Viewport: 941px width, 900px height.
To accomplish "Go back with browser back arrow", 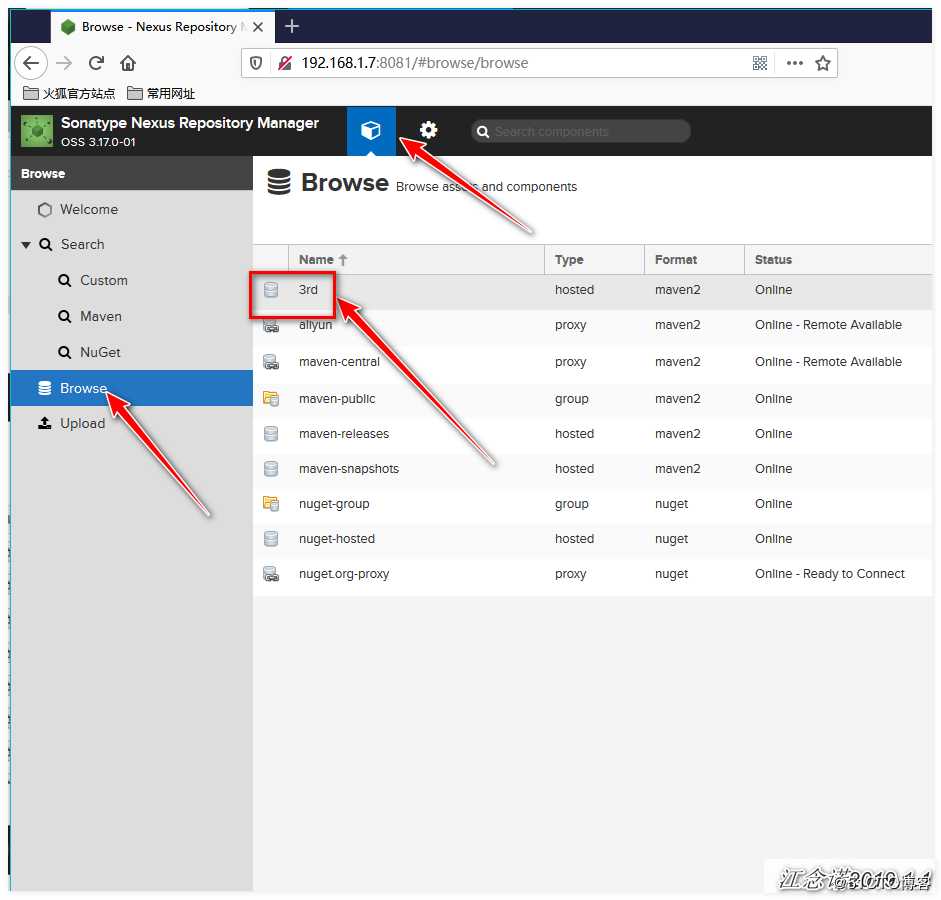I will coord(31,62).
